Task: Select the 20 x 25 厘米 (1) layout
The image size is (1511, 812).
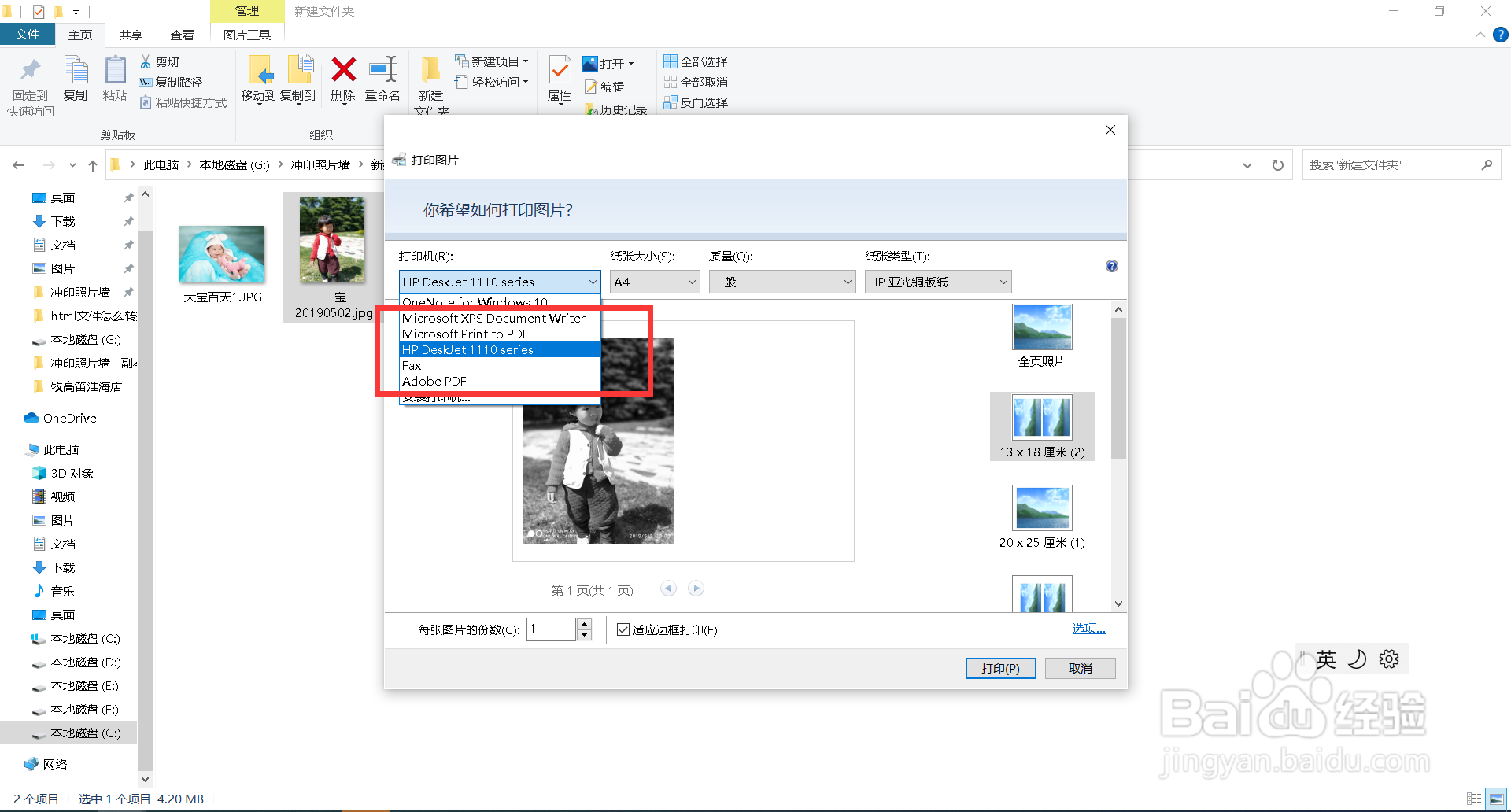Action: 1042,517
